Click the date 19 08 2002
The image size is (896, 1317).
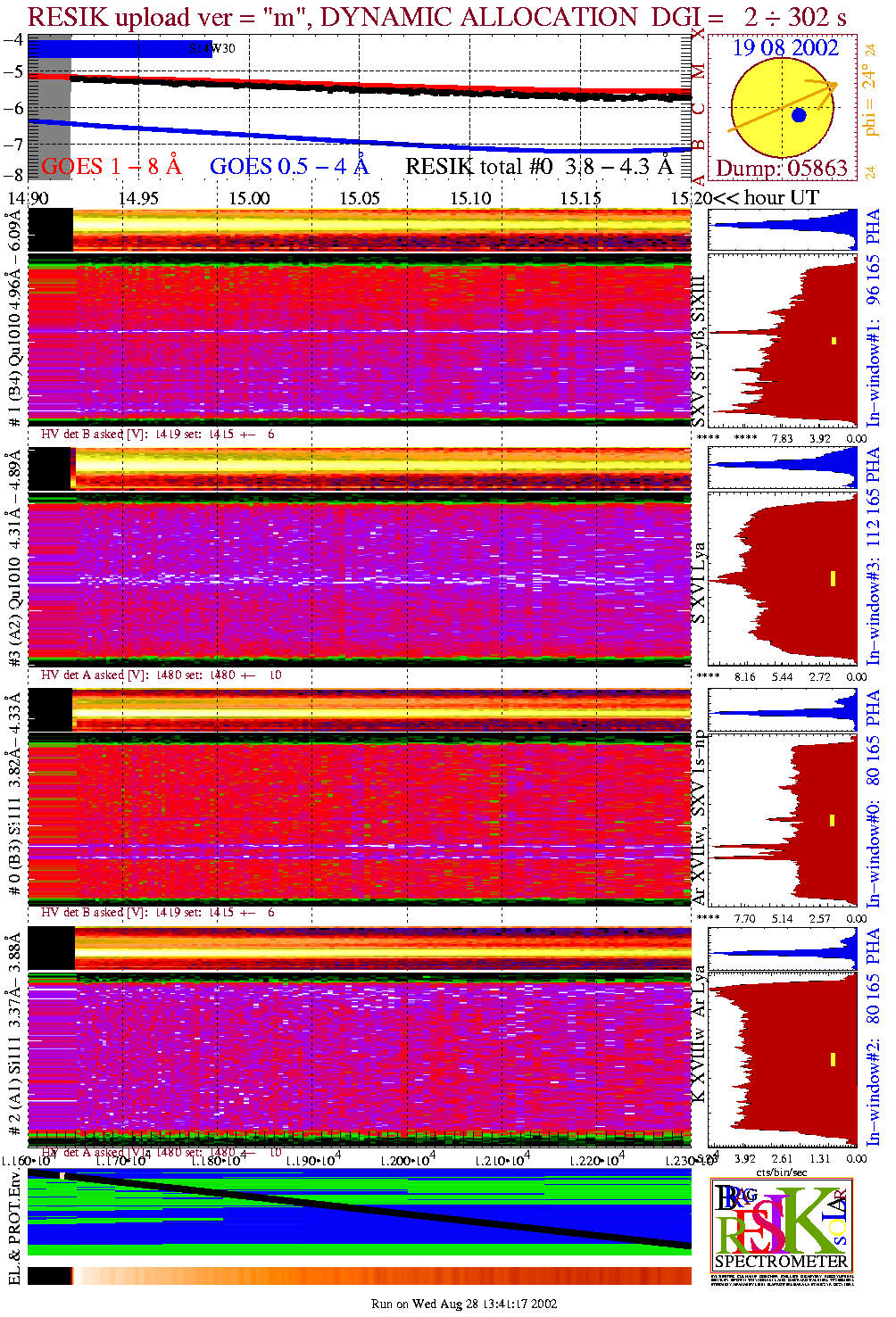785,48
